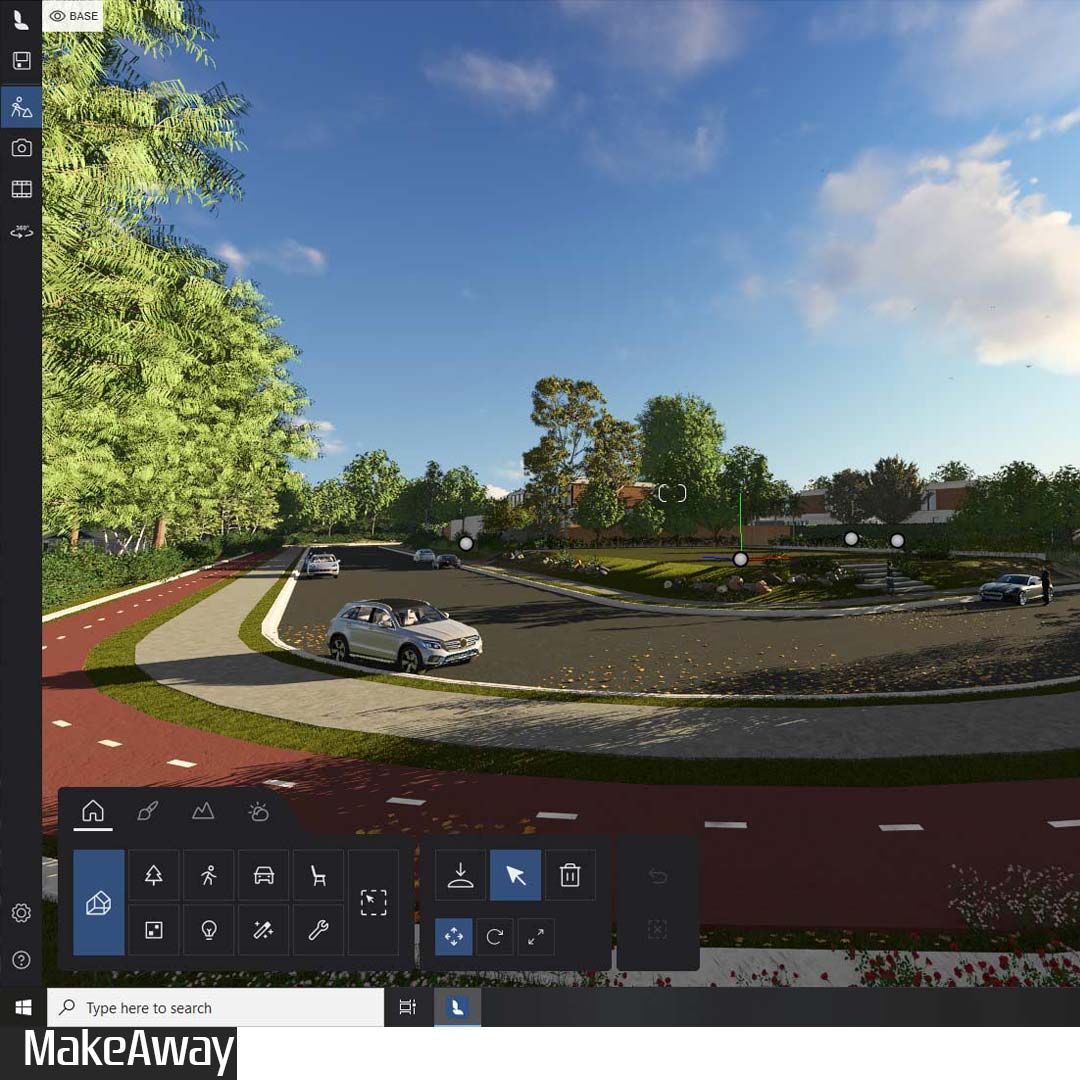This screenshot has width=1080, height=1080.
Task: Open Movie mode from the sidebar
Action: coord(21,189)
